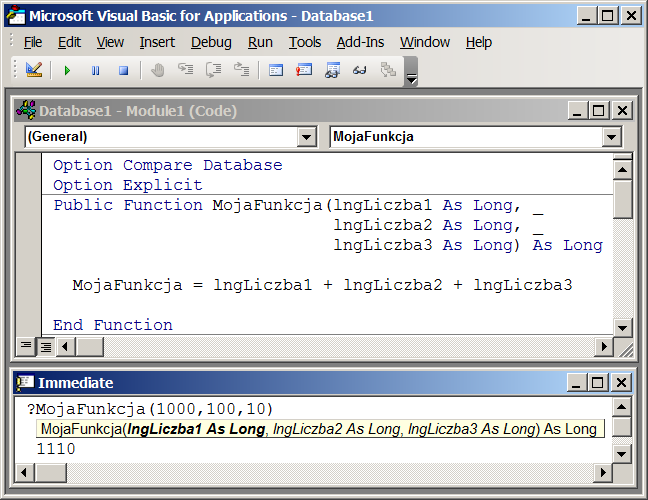
Task: Open the Window menu
Action: (x=424, y=42)
